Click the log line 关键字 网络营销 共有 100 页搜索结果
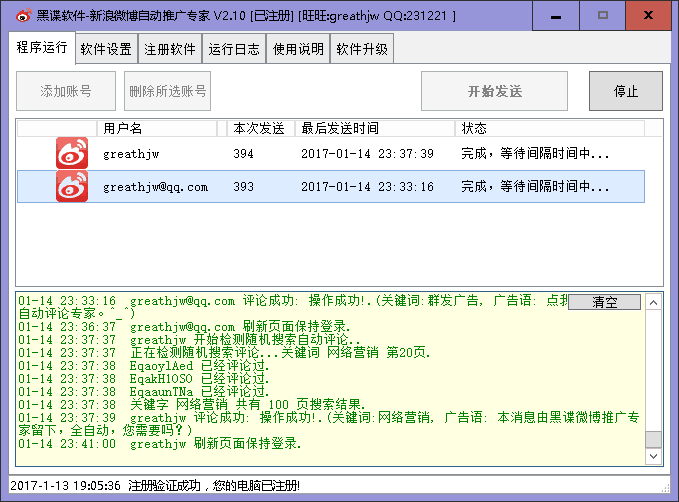 (192, 405)
